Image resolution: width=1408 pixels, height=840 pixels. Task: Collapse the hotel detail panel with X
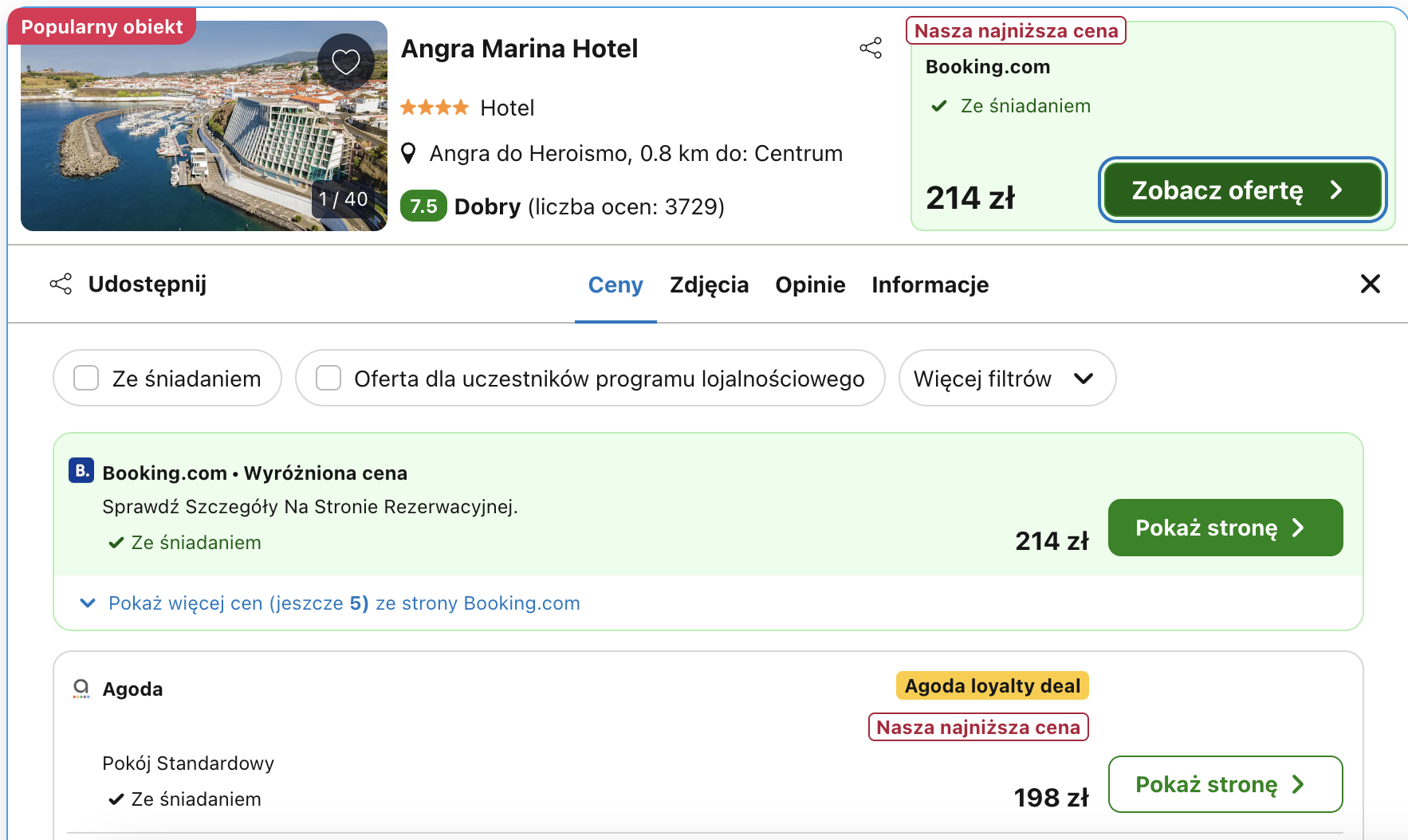click(x=1371, y=284)
